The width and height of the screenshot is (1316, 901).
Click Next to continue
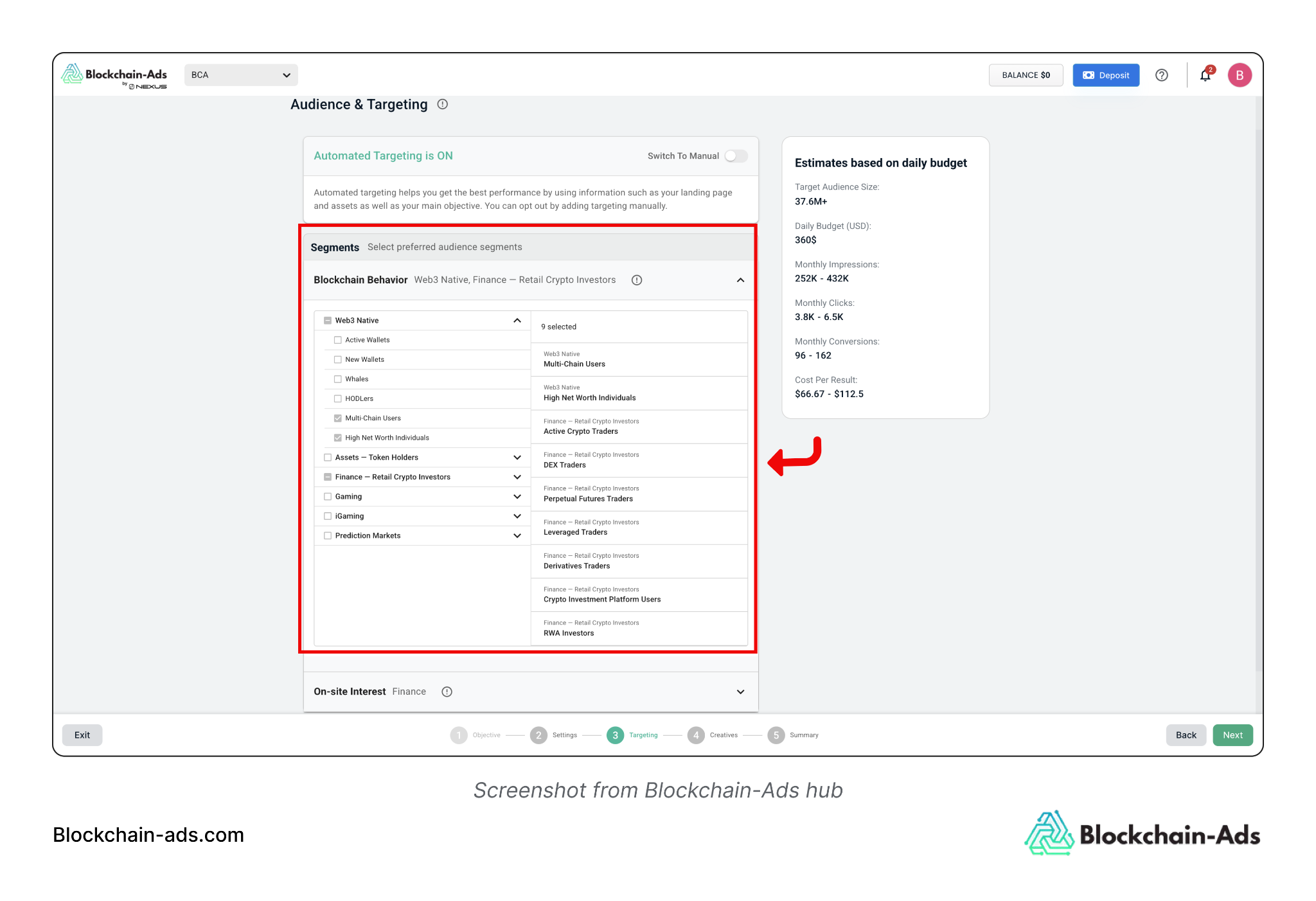[1232, 735]
